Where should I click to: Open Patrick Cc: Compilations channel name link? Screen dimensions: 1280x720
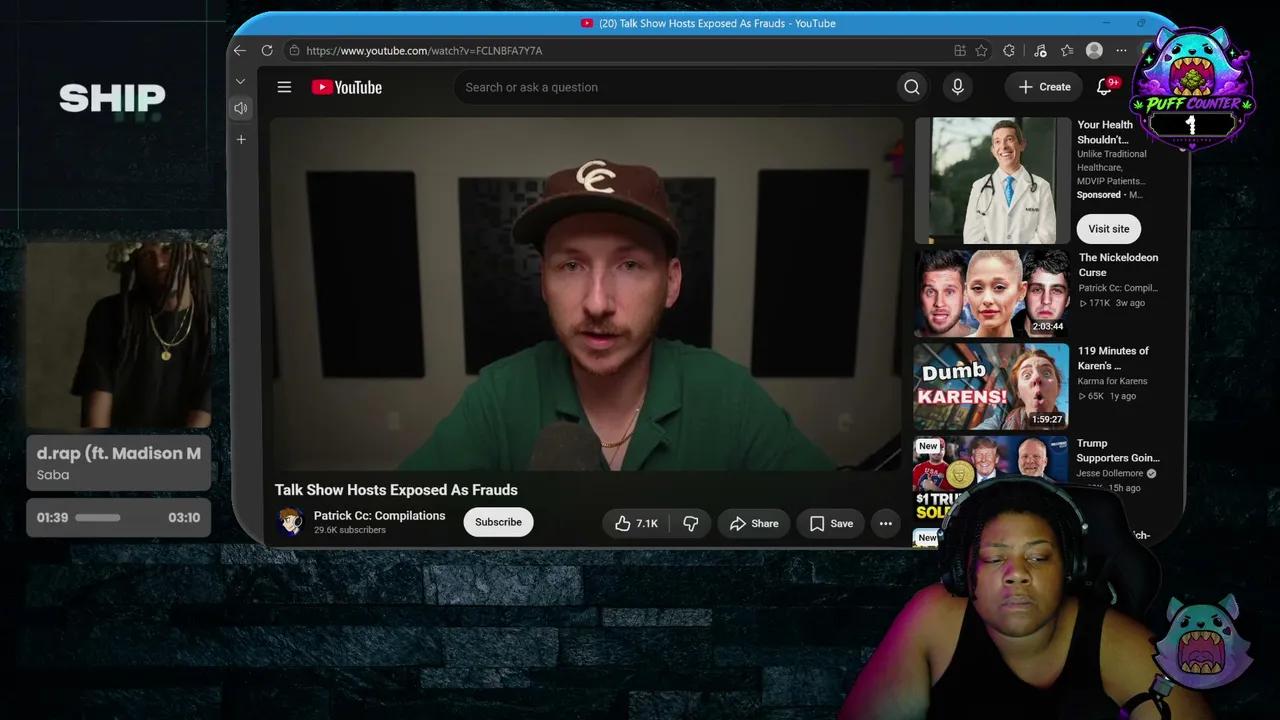coord(380,516)
